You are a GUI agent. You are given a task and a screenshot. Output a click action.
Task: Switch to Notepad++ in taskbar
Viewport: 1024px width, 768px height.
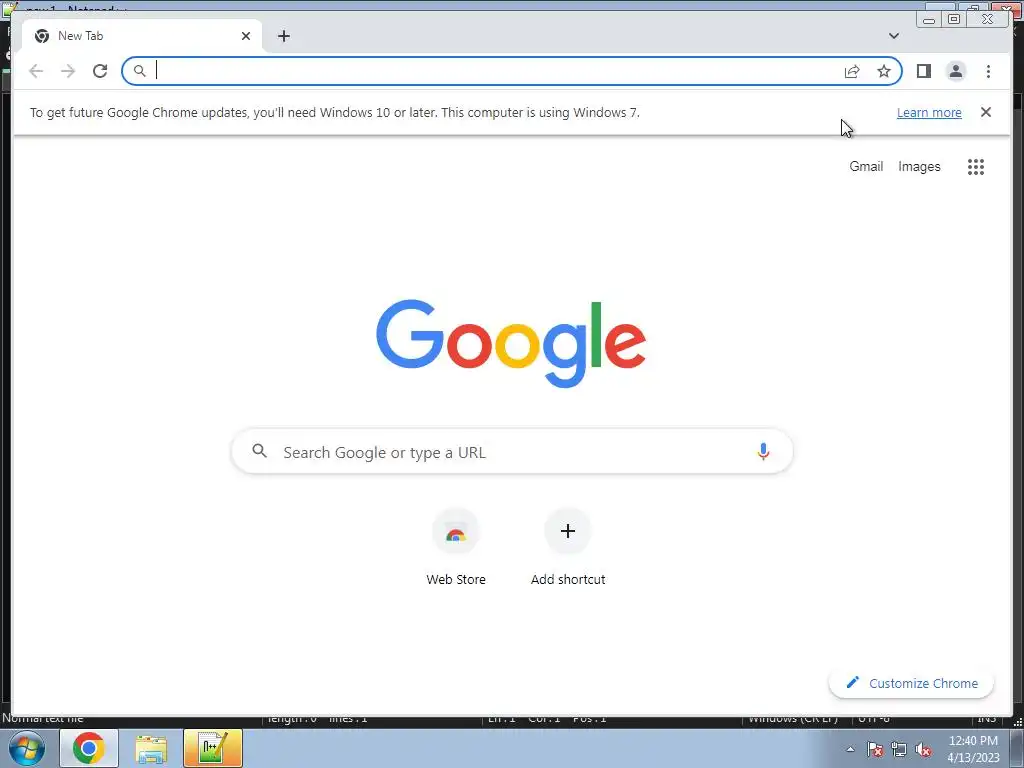pos(213,748)
